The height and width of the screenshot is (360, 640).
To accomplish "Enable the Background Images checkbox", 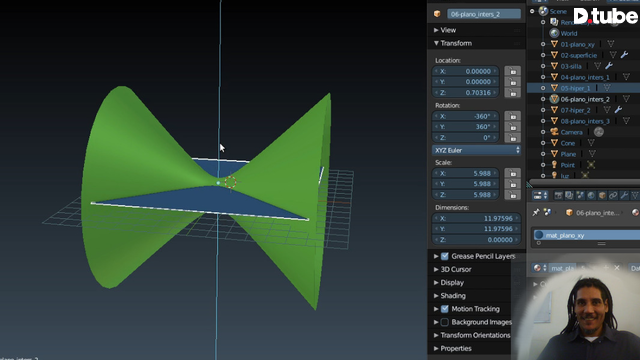I will coord(444,322).
